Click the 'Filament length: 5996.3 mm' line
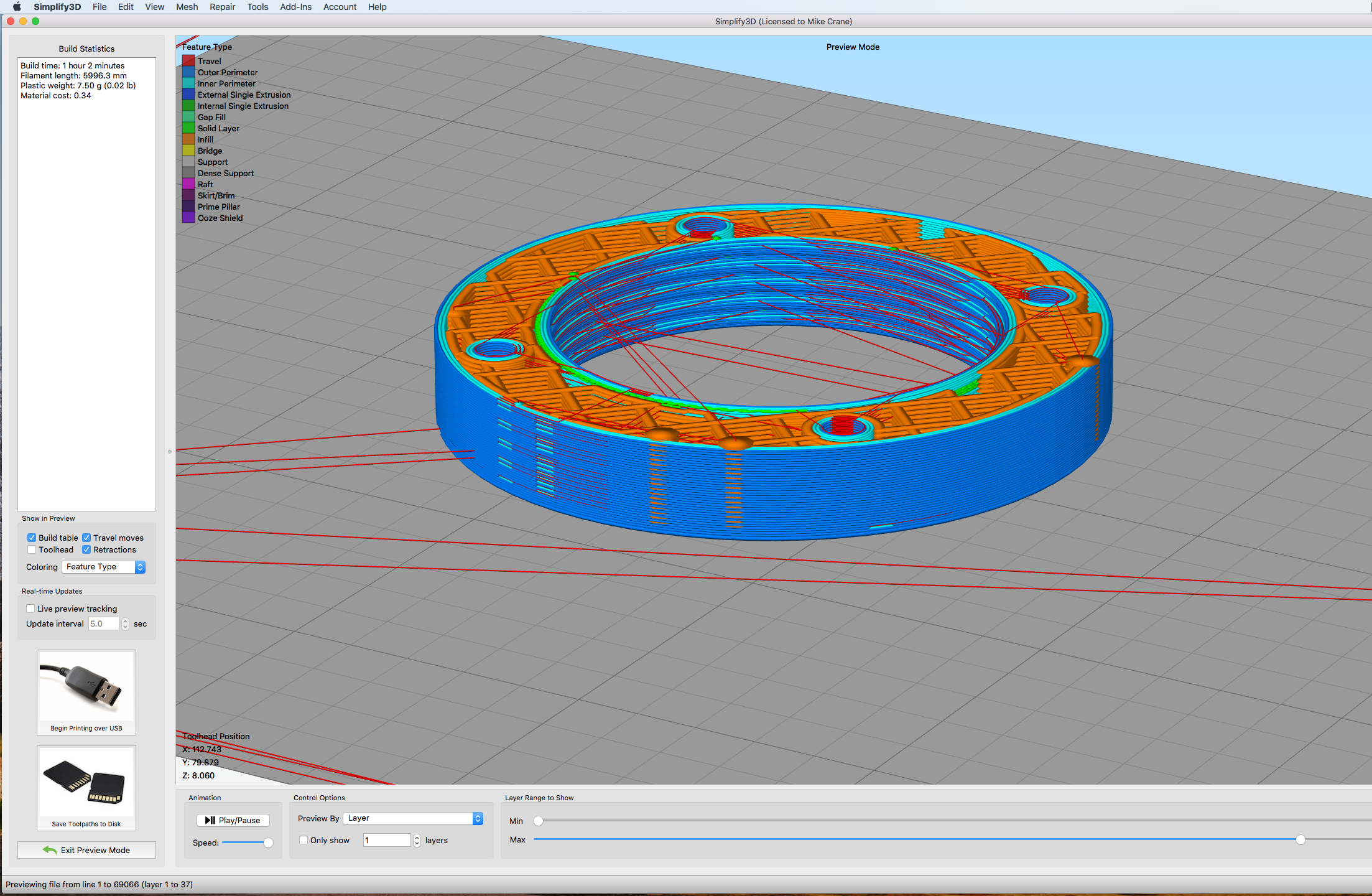 coord(73,75)
